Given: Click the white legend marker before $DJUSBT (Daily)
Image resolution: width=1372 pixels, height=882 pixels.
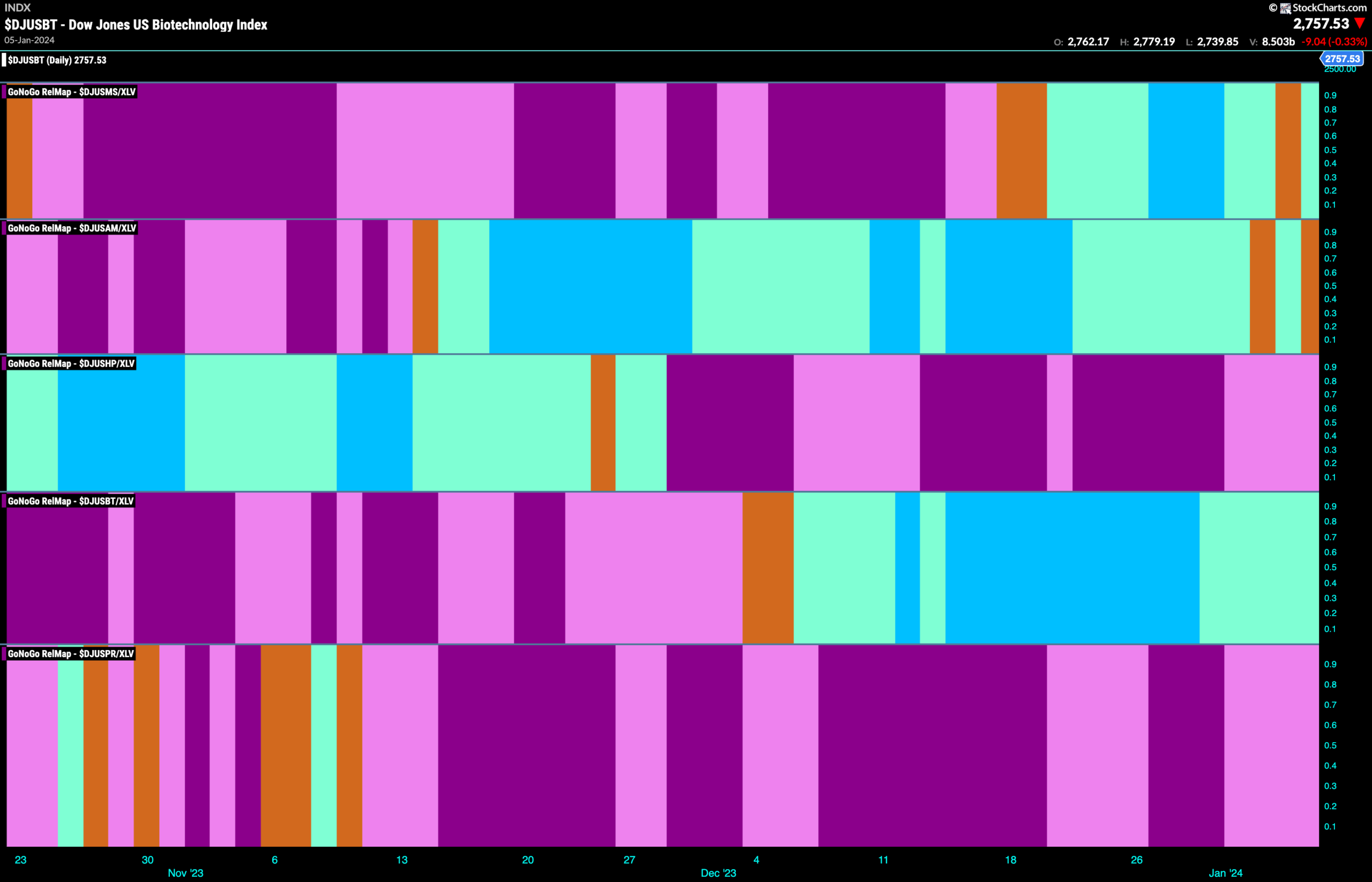Looking at the screenshot, I should 4,60.
